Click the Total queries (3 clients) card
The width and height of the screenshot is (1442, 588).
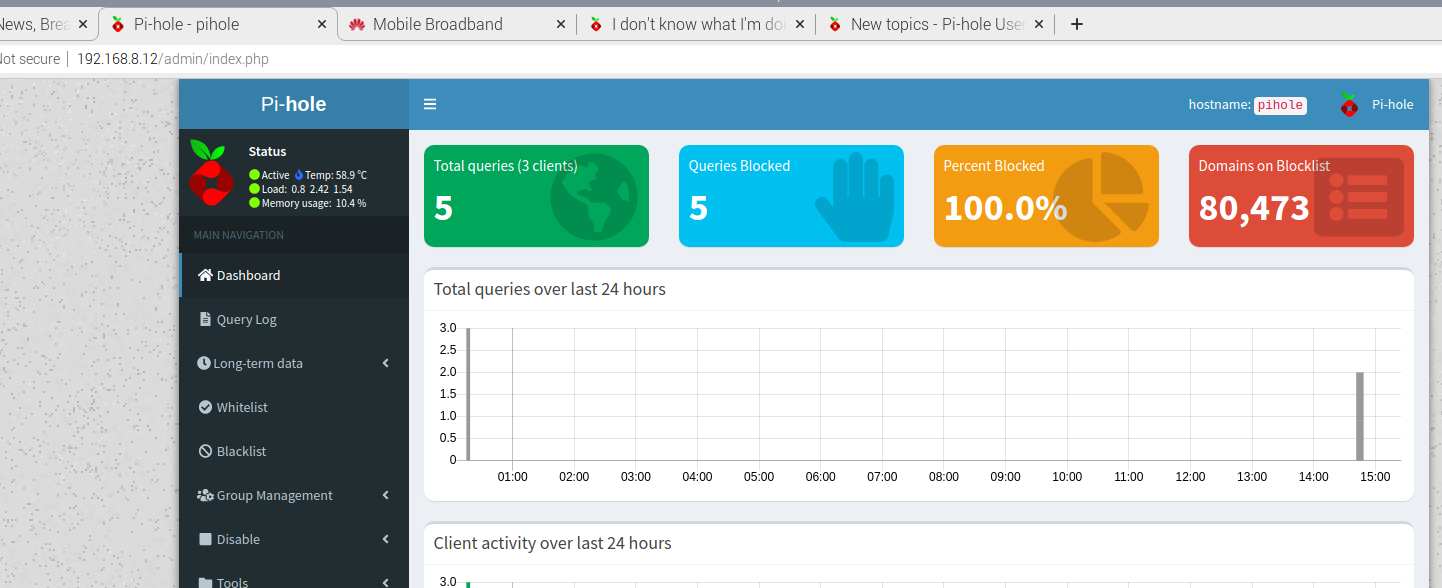point(536,196)
